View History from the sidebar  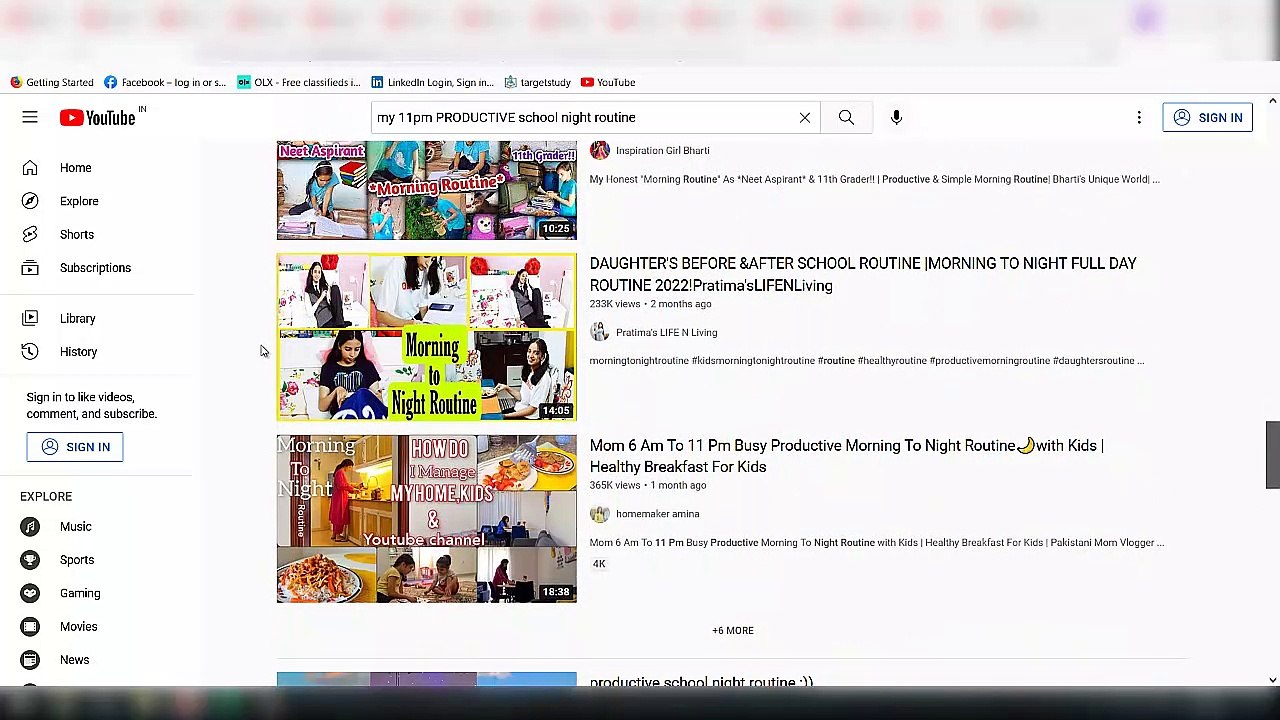point(78,351)
